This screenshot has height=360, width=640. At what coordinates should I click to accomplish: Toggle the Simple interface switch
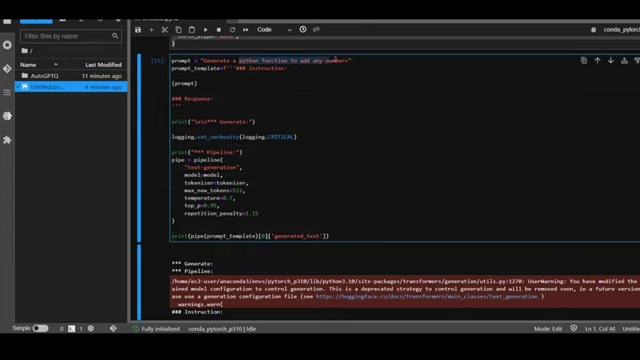(x=40, y=329)
